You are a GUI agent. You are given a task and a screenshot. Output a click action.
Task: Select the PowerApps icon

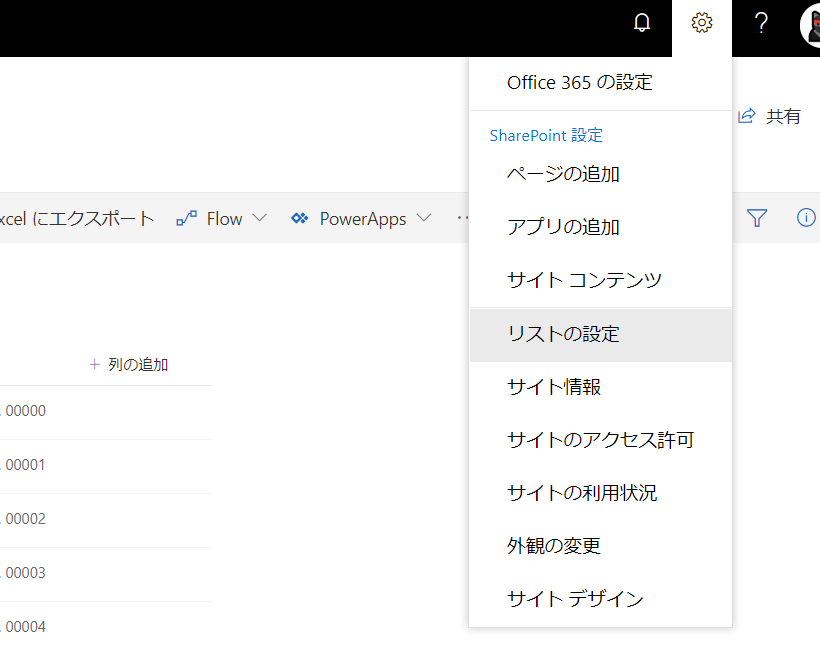pyautogui.click(x=299, y=218)
